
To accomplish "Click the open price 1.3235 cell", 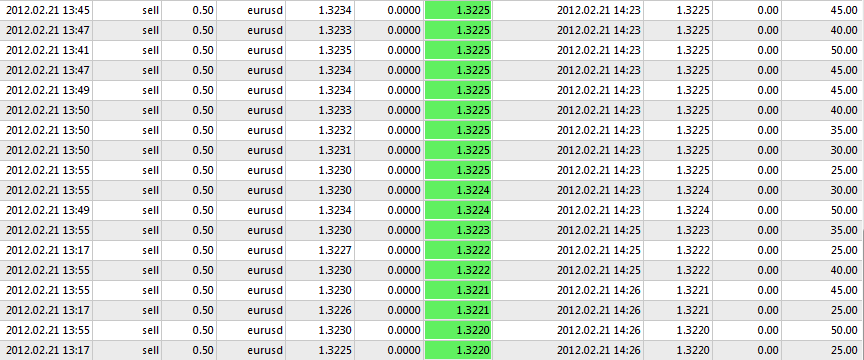I will [x=335, y=51].
